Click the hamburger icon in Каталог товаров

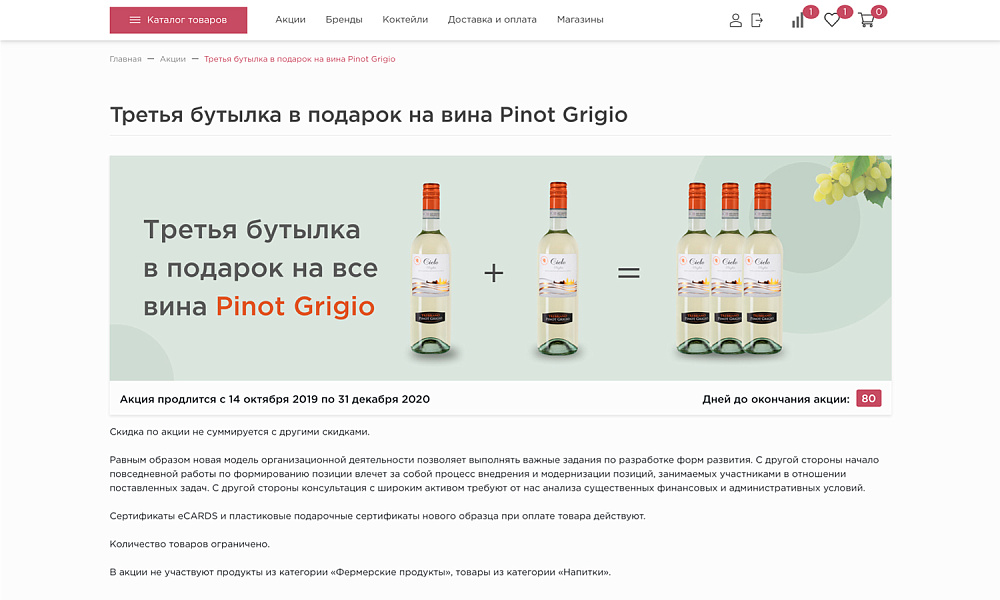[x=137, y=19]
